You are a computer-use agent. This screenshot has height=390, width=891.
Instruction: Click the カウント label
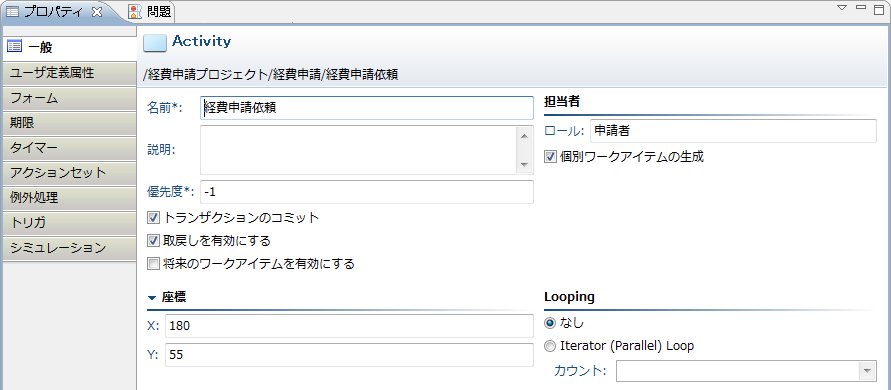[580, 371]
